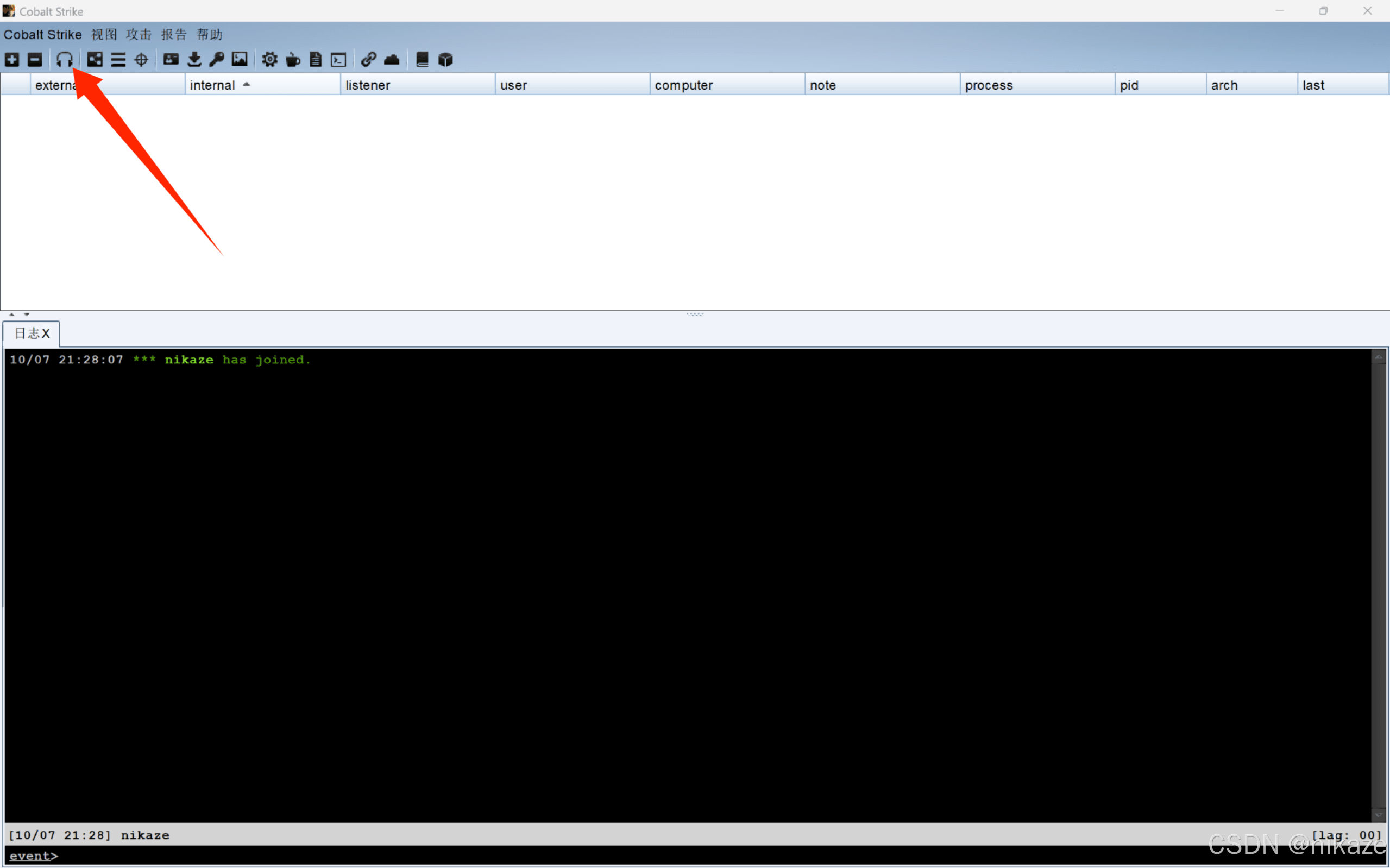Click the minus disconnect icon
The image size is (1390, 868).
point(35,59)
